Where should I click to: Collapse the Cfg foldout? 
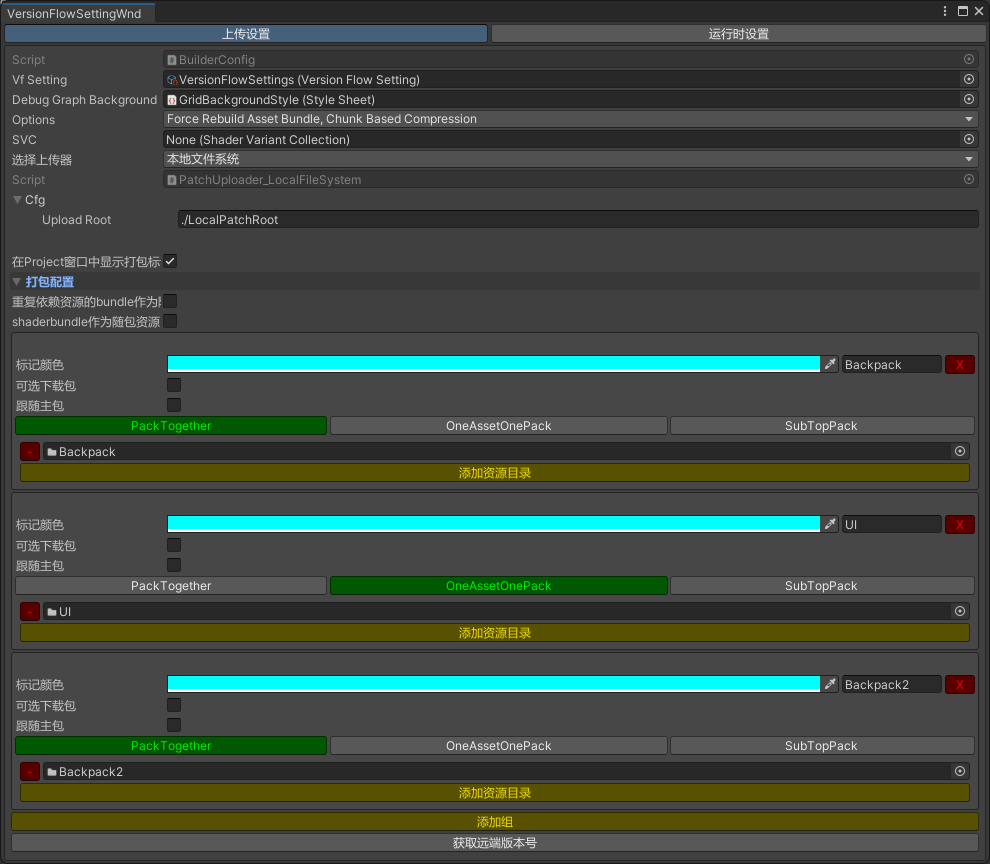point(17,200)
